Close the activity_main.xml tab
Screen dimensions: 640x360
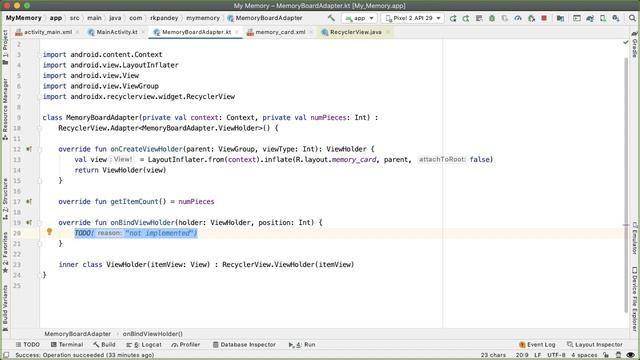tap(77, 32)
